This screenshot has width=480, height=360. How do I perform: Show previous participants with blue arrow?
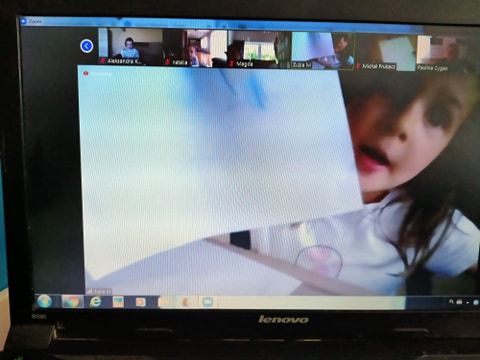coord(87,46)
